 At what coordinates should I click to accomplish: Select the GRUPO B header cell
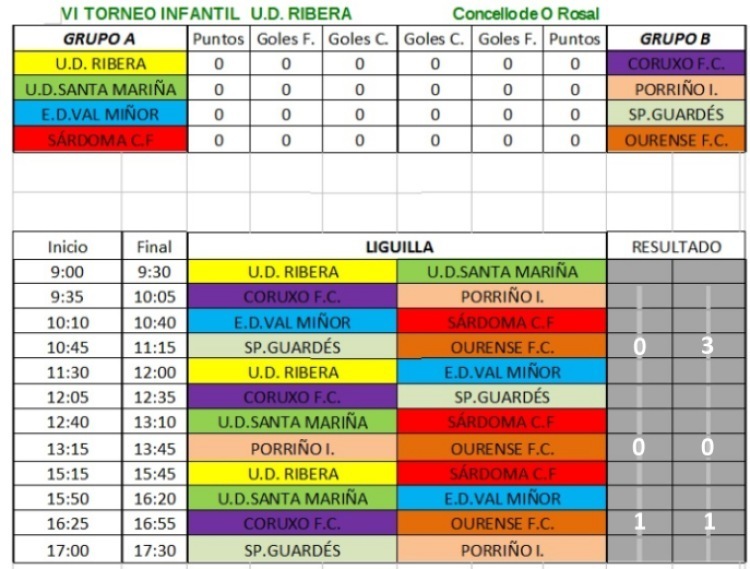pos(676,39)
